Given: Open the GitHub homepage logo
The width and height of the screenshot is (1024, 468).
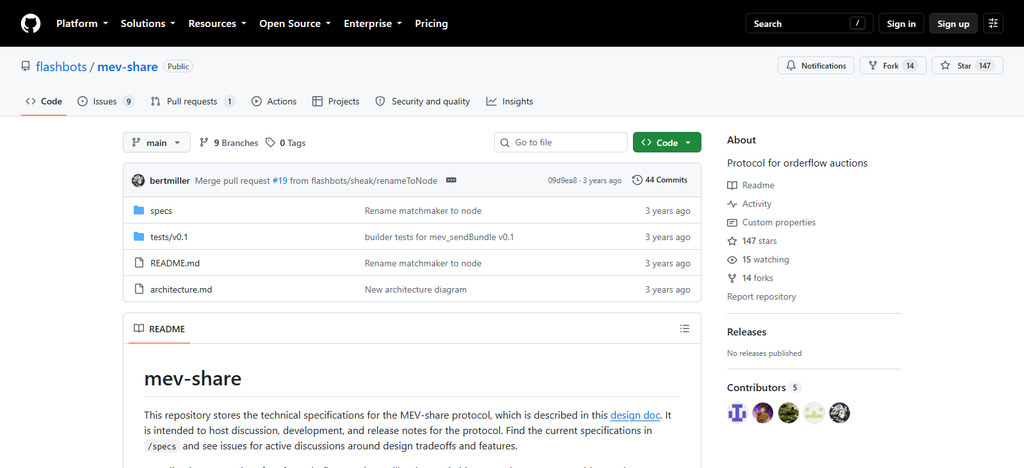Looking at the screenshot, I should click(x=30, y=23).
